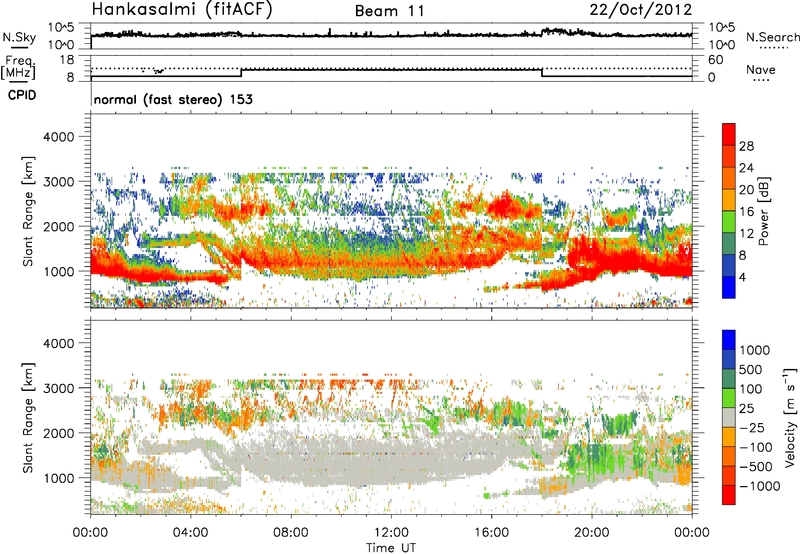Click the Time UT axis label

pyautogui.click(x=391, y=548)
